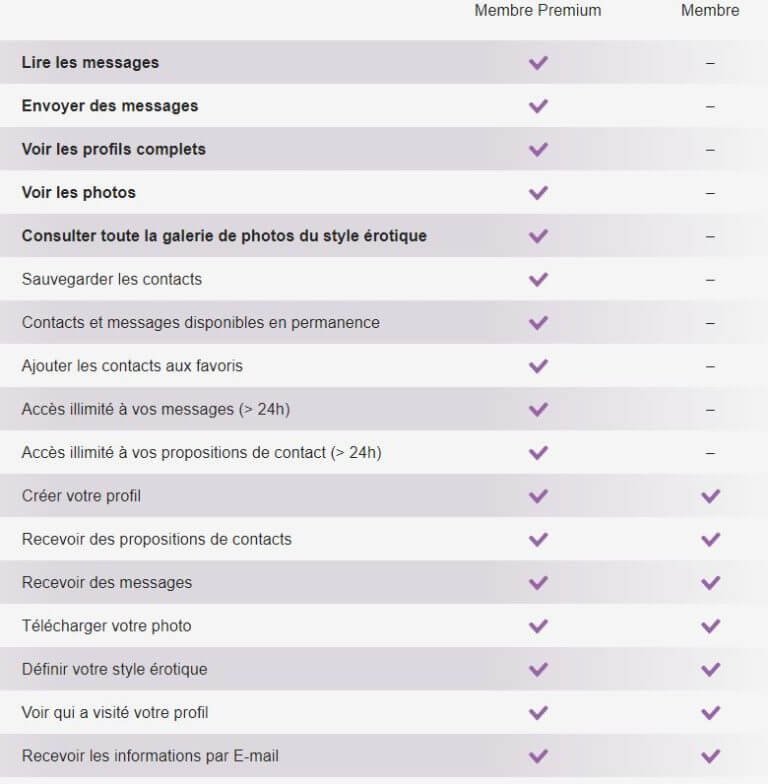Click Contacts et messages disponibles en permanence
Viewport: 768px width, 784px height.
tap(200, 323)
